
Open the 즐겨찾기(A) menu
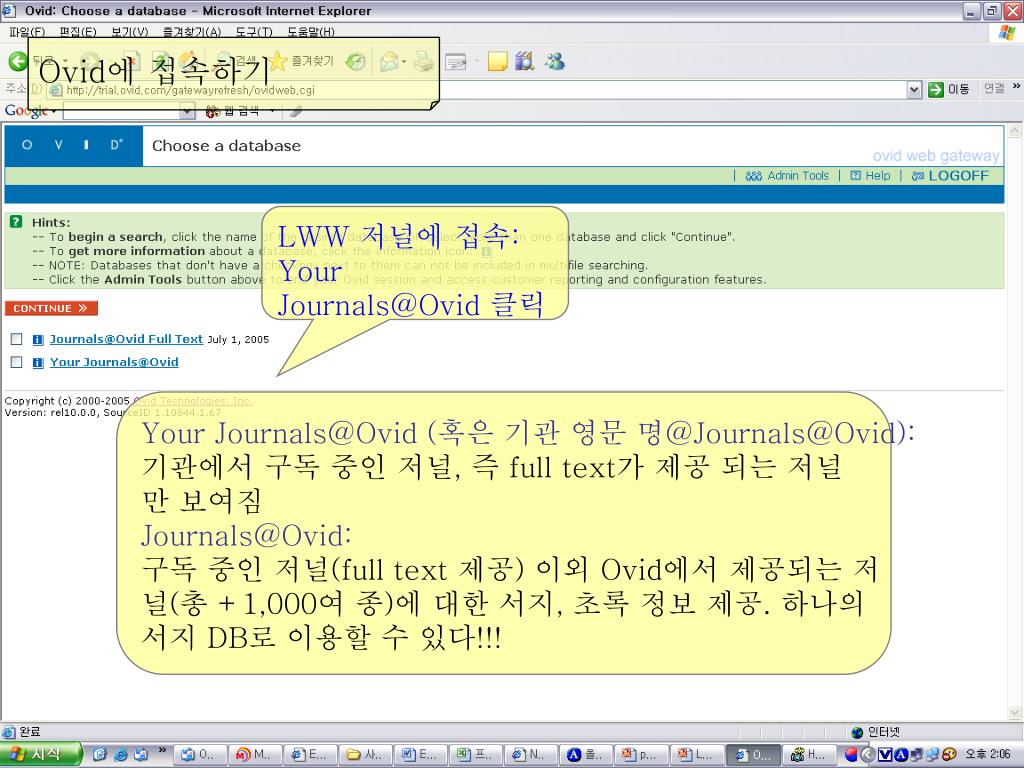click(192, 31)
